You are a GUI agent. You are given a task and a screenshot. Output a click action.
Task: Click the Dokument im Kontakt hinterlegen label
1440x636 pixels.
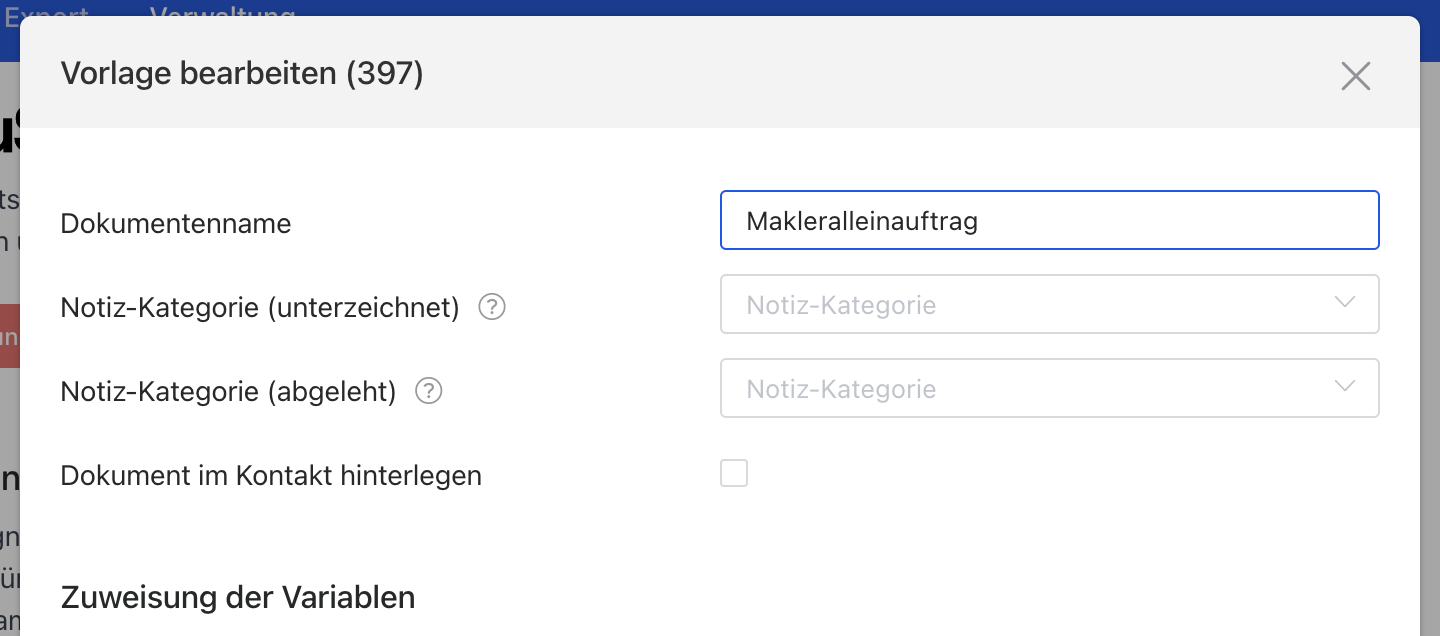[271, 476]
